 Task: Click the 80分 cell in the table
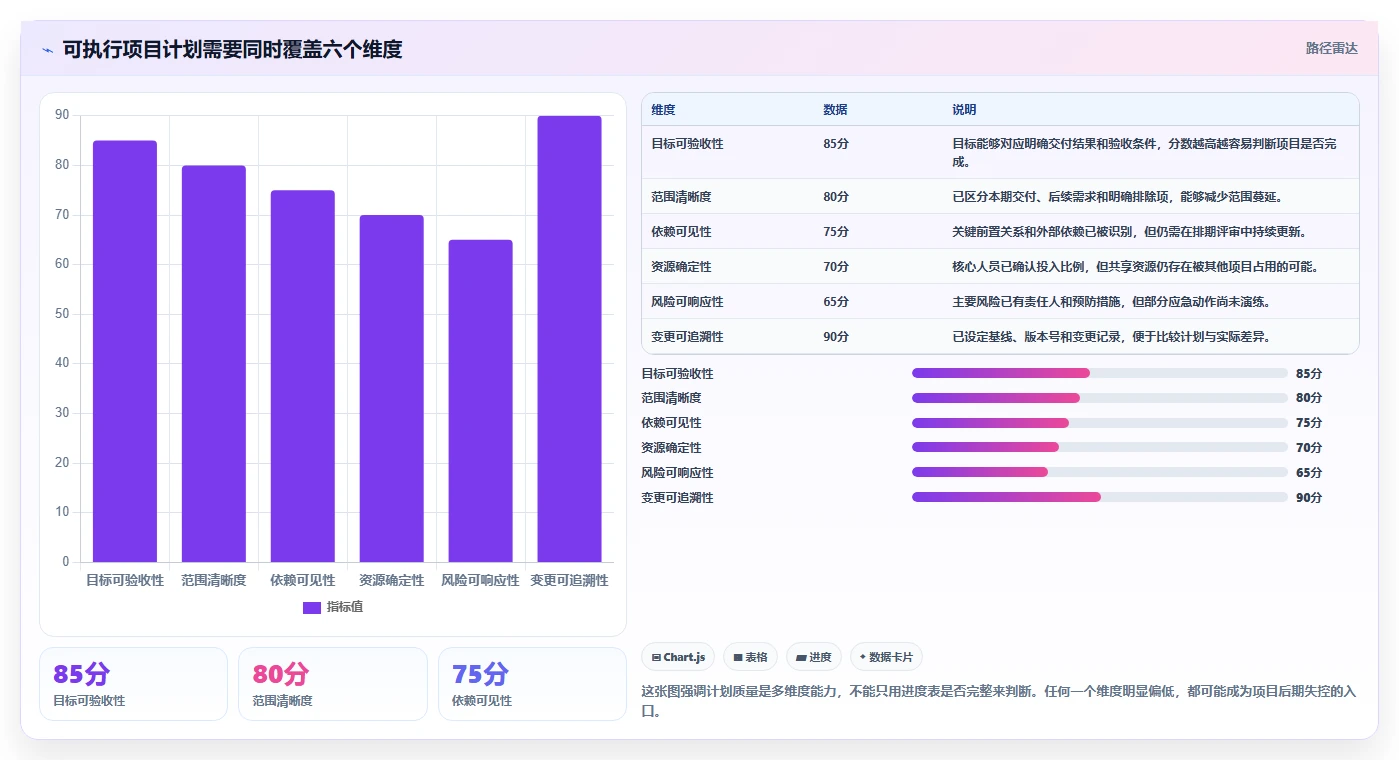(836, 197)
